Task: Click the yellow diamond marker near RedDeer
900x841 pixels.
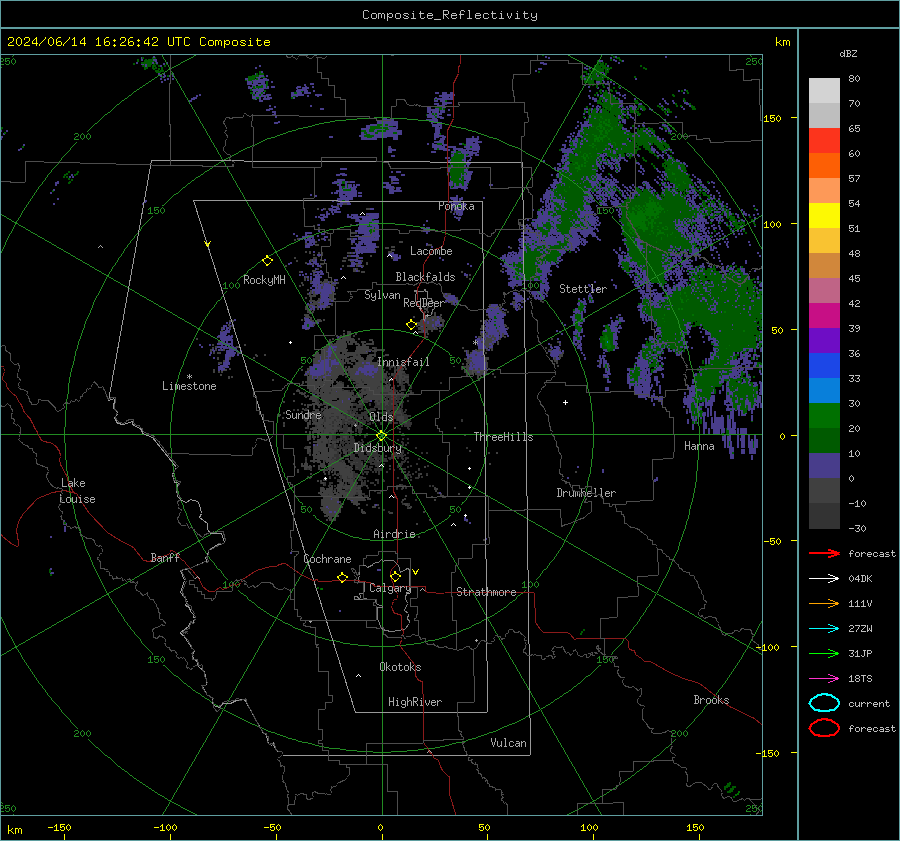Action: tap(412, 325)
